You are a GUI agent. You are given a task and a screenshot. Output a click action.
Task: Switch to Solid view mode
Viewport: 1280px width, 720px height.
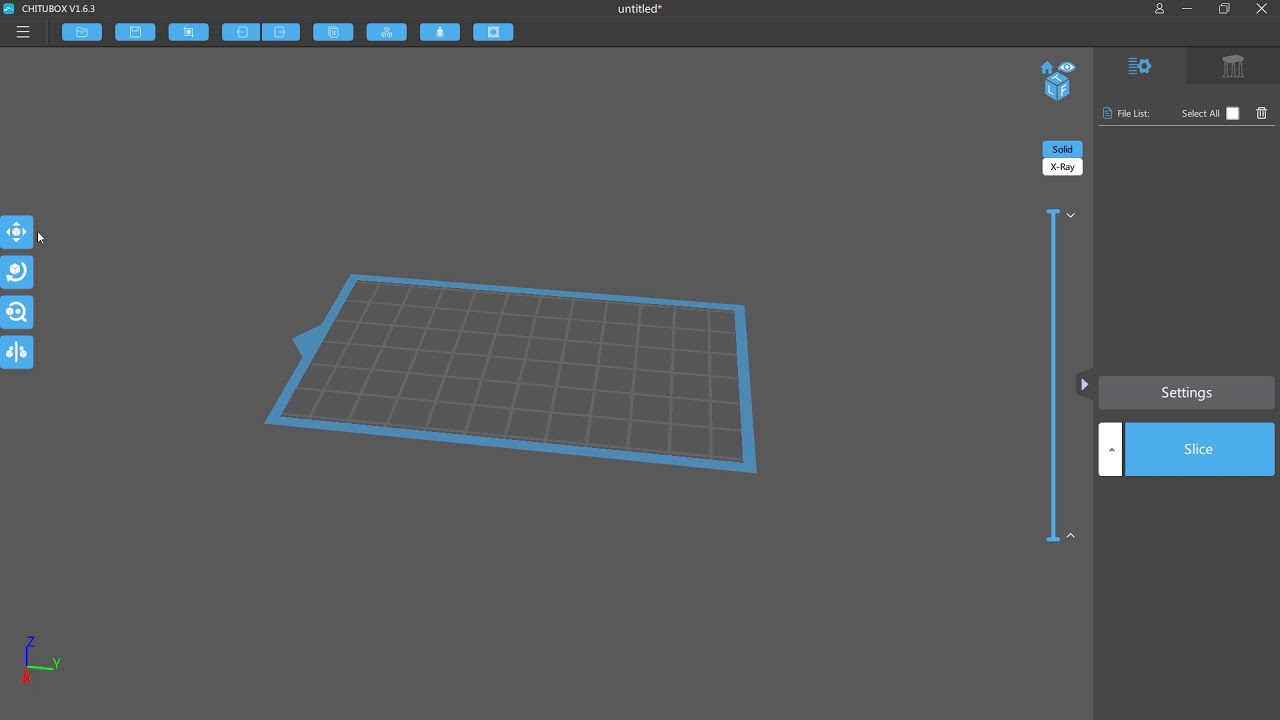1062,149
